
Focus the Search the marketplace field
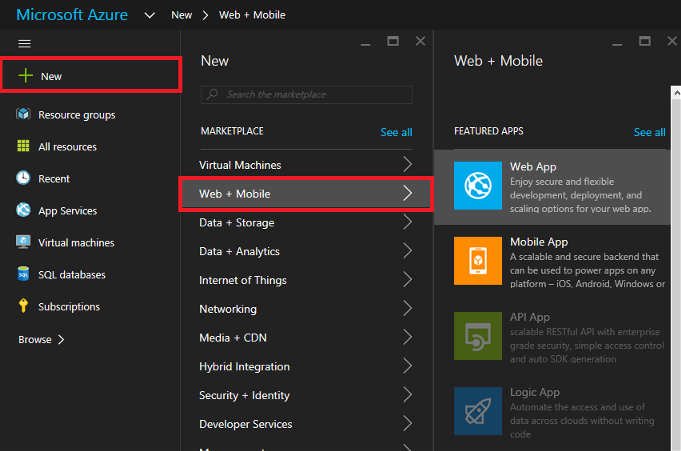click(307, 95)
